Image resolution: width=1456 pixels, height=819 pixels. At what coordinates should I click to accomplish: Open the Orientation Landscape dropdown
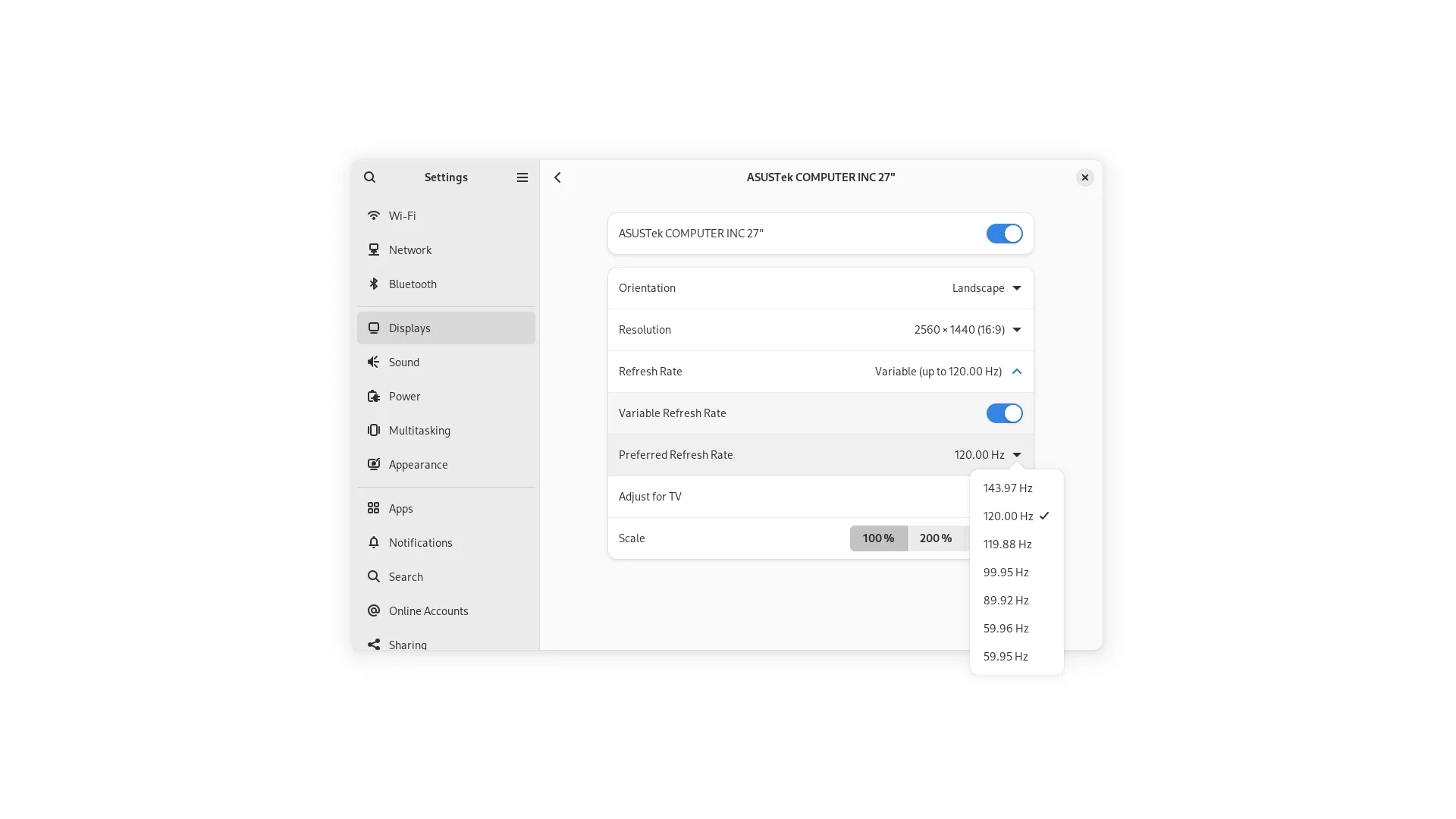(x=987, y=288)
